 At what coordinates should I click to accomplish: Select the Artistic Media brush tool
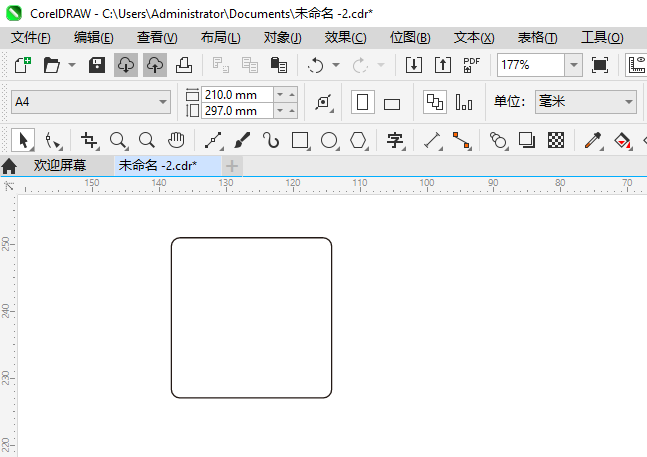(242, 141)
